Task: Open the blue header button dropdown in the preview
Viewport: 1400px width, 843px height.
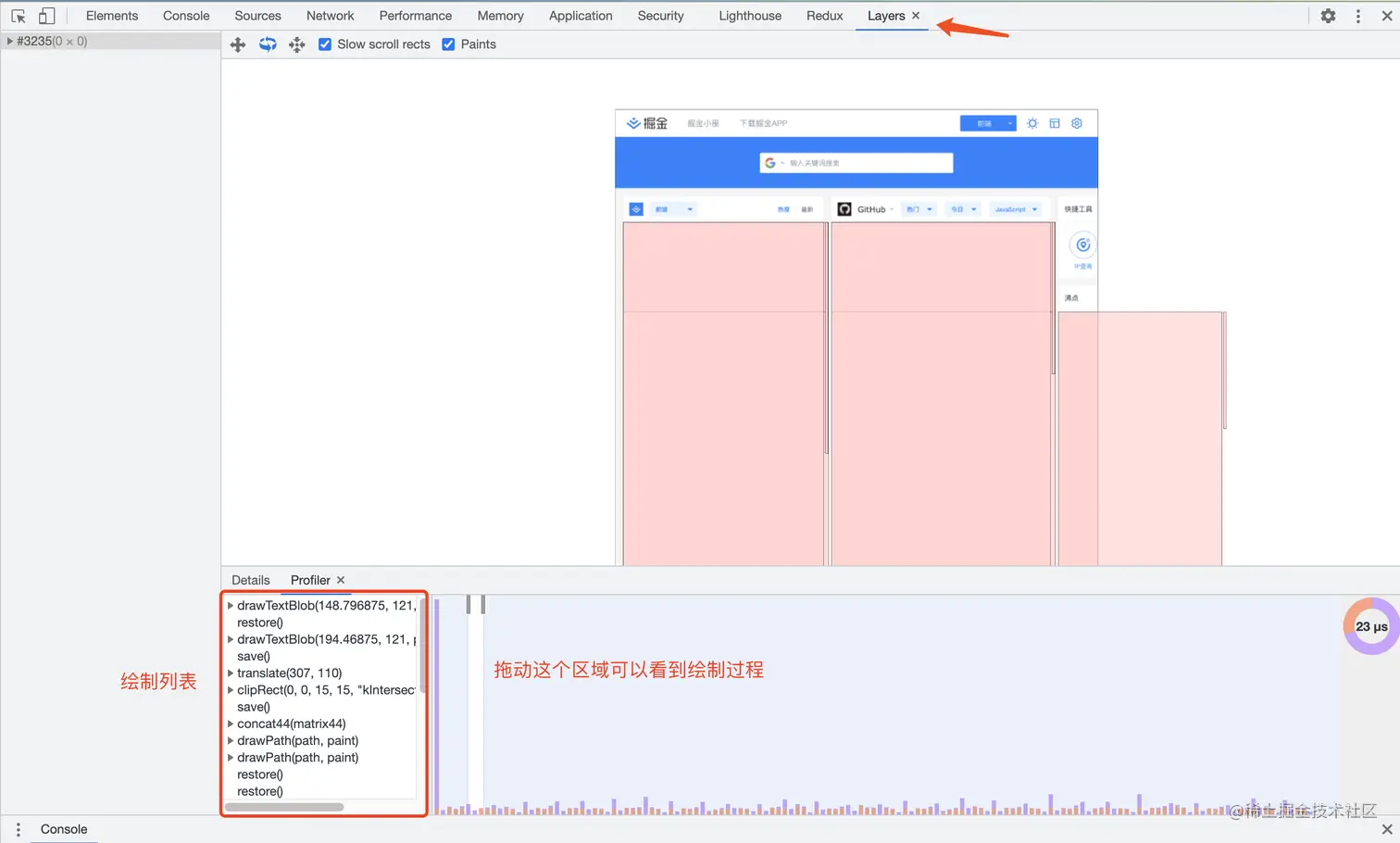Action: click(988, 123)
